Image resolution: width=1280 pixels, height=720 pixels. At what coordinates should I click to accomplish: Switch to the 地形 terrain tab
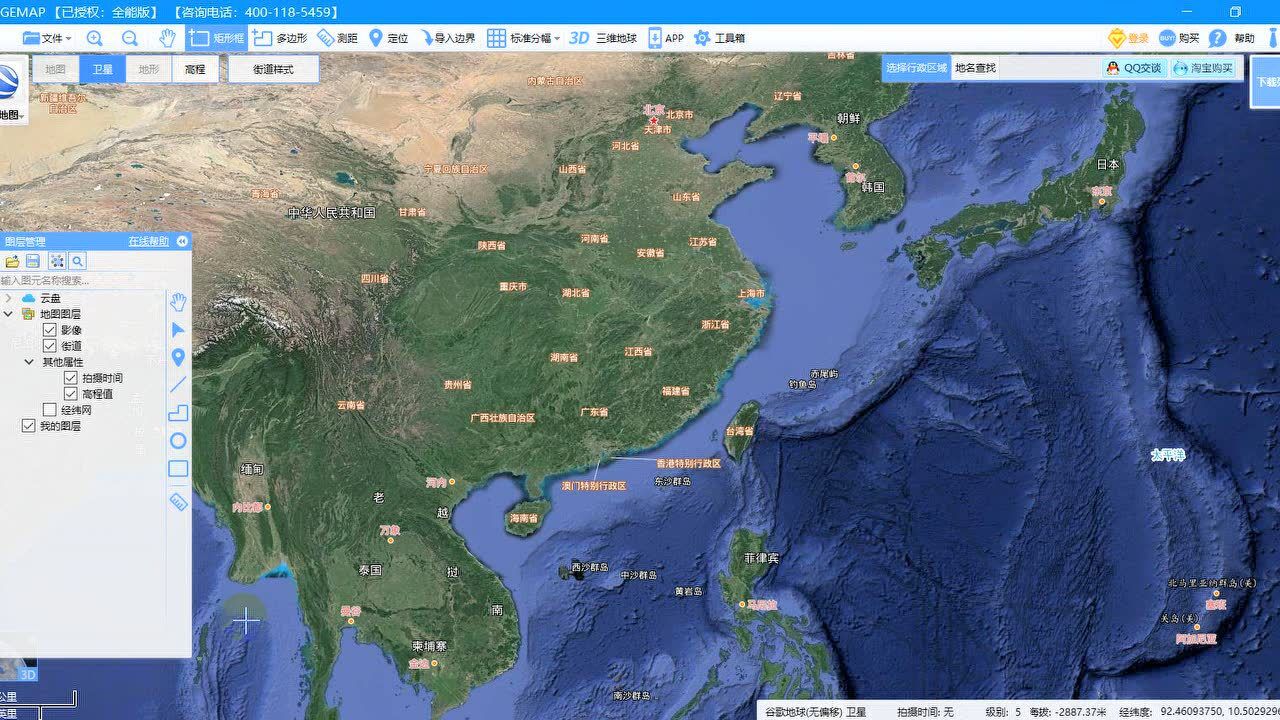tap(148, 69)
